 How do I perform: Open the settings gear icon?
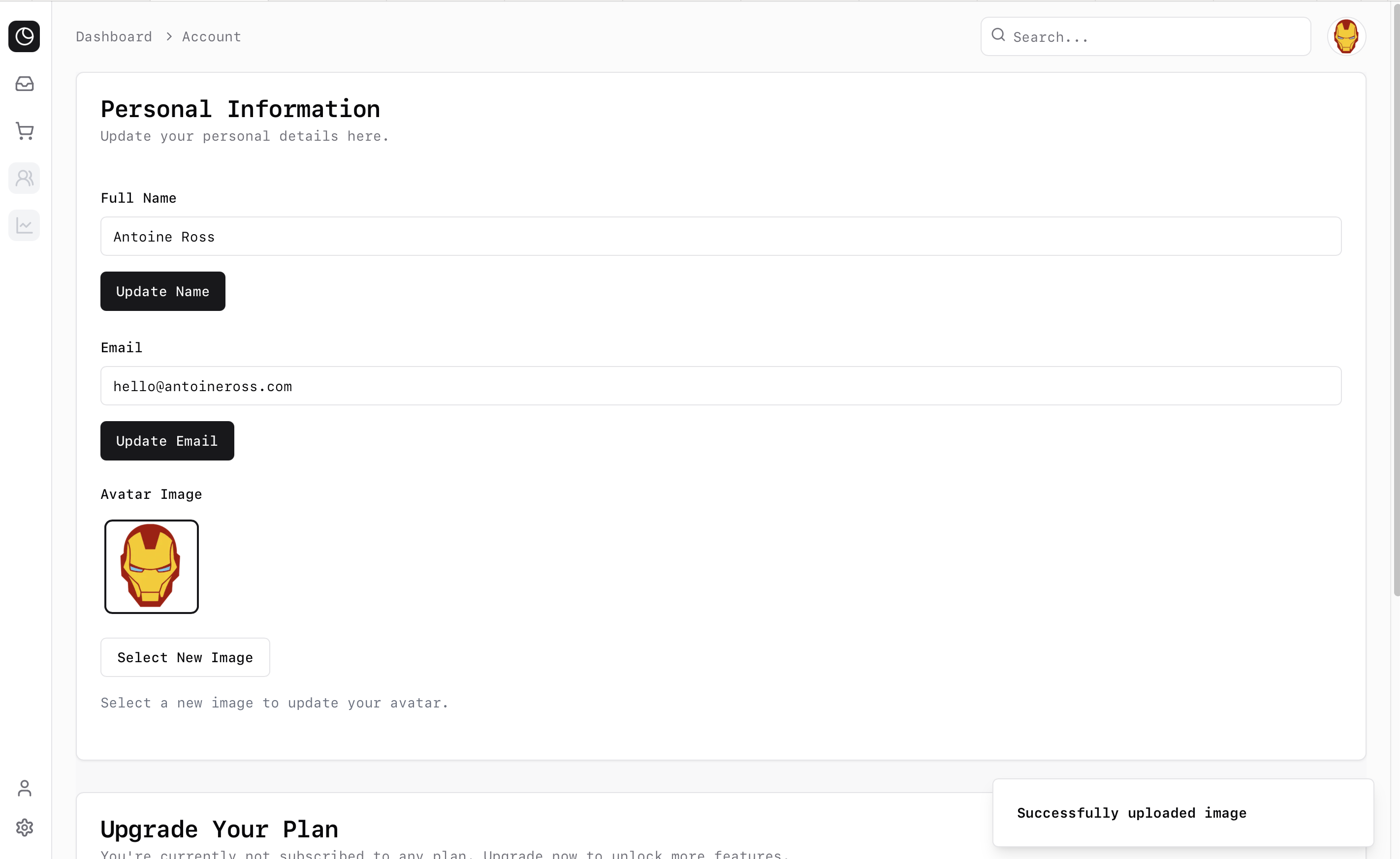(x=24, y=827)
